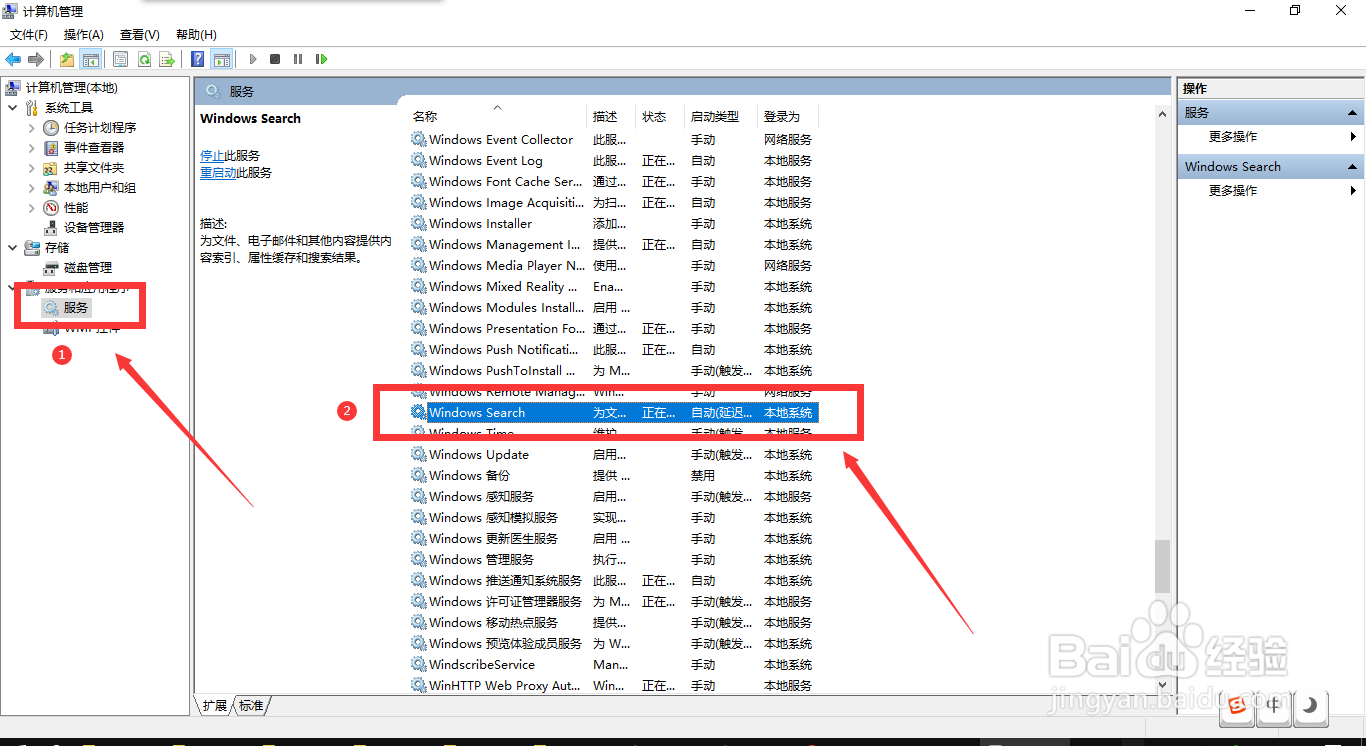Expand the 共享文件夹 tree node
The image size is (1366, 746).
pos(31,168)
